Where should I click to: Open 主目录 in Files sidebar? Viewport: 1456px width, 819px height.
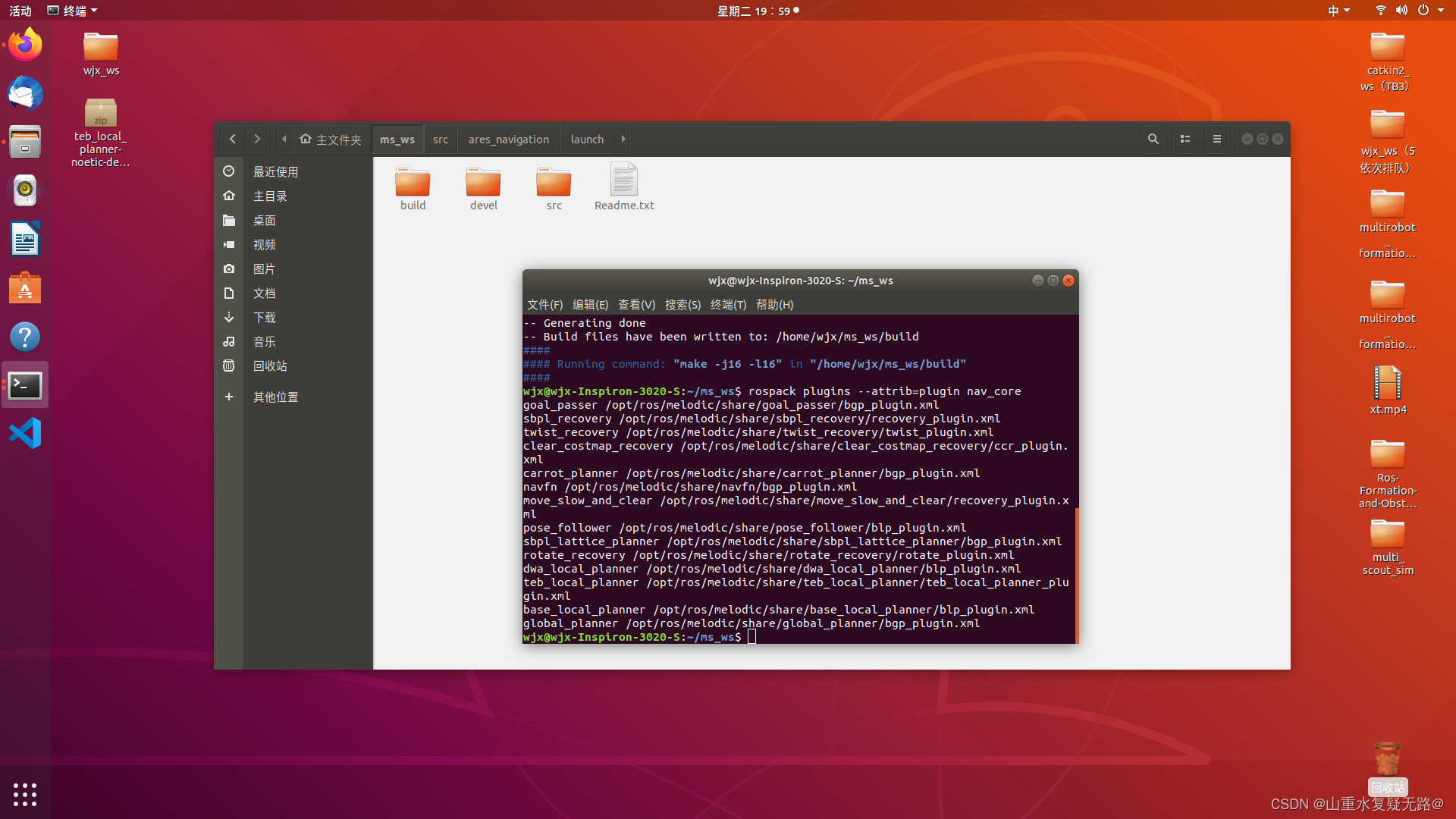[294, 196]
